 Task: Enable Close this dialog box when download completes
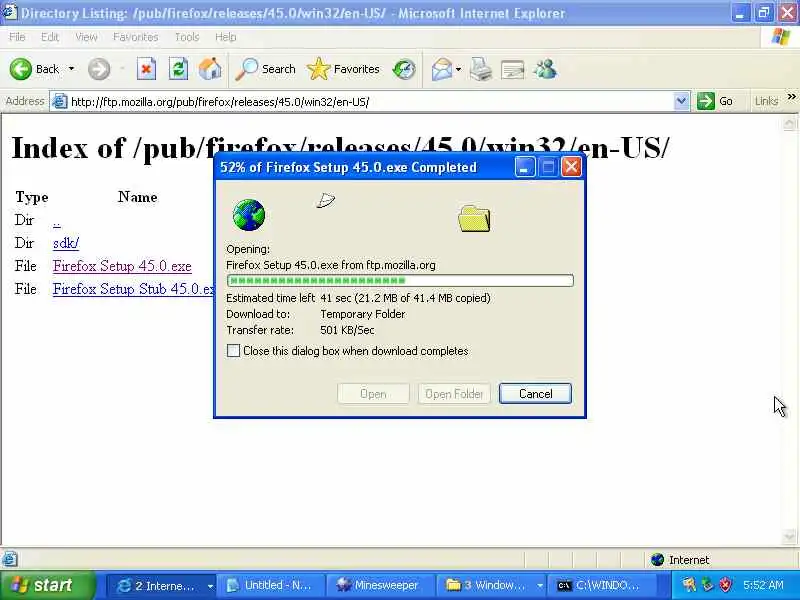(233, 351)
